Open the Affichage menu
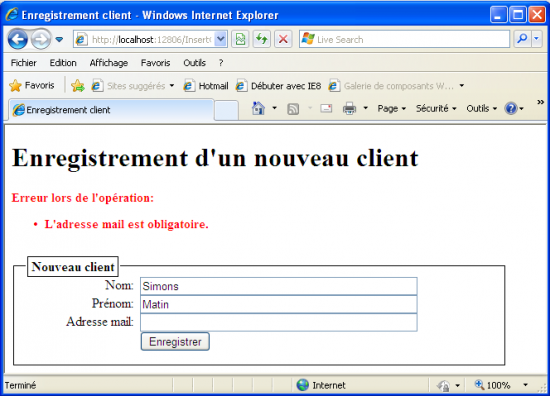This screenshot has height=396, width=550. tap(109, 63)
